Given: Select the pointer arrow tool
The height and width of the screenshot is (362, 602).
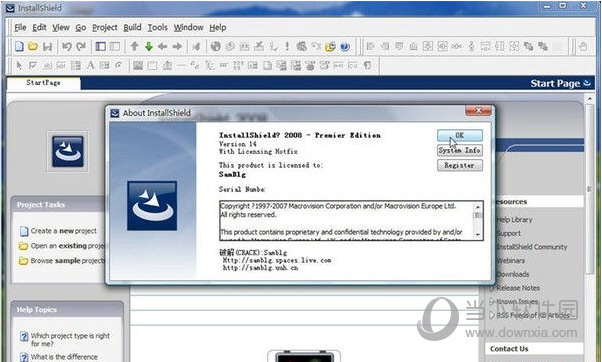Looking at the screenshot, I should click(19, 66).
